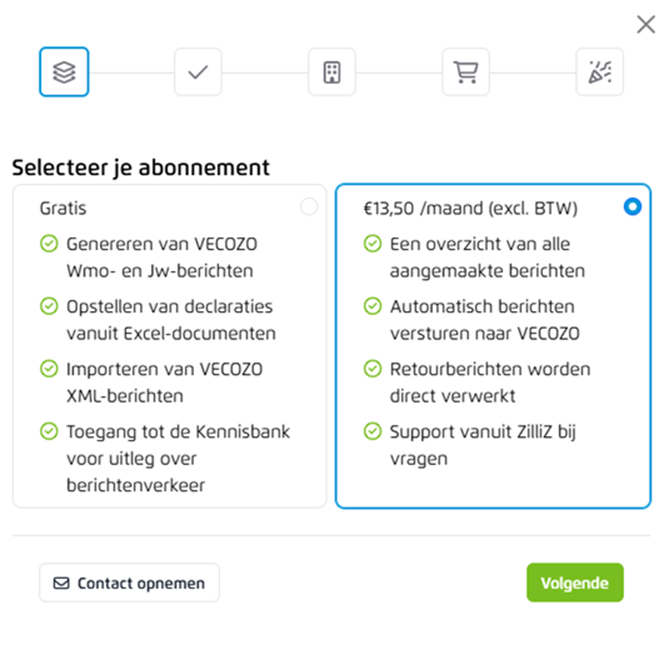This screenshot has height=650, width=664.
Task: Click check icon beside Genereren van VECOZO
Action: pyautogui.click(x=48, y=243)
